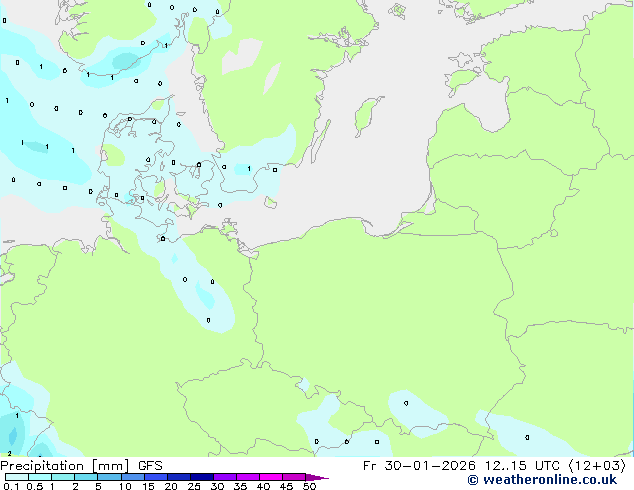Click the 30–35 mm purple legend swatch
Image resolution: width=634 pixels, height=490 pixels.
[x=225, y=477]
